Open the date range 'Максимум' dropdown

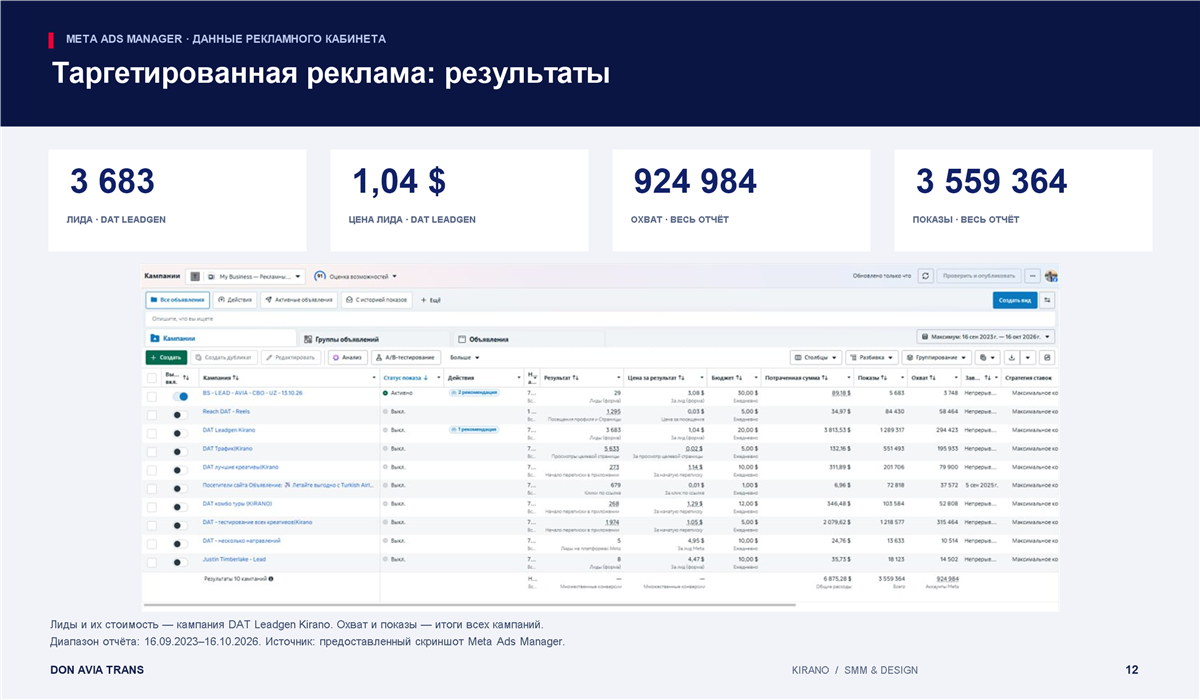(986, 339)
